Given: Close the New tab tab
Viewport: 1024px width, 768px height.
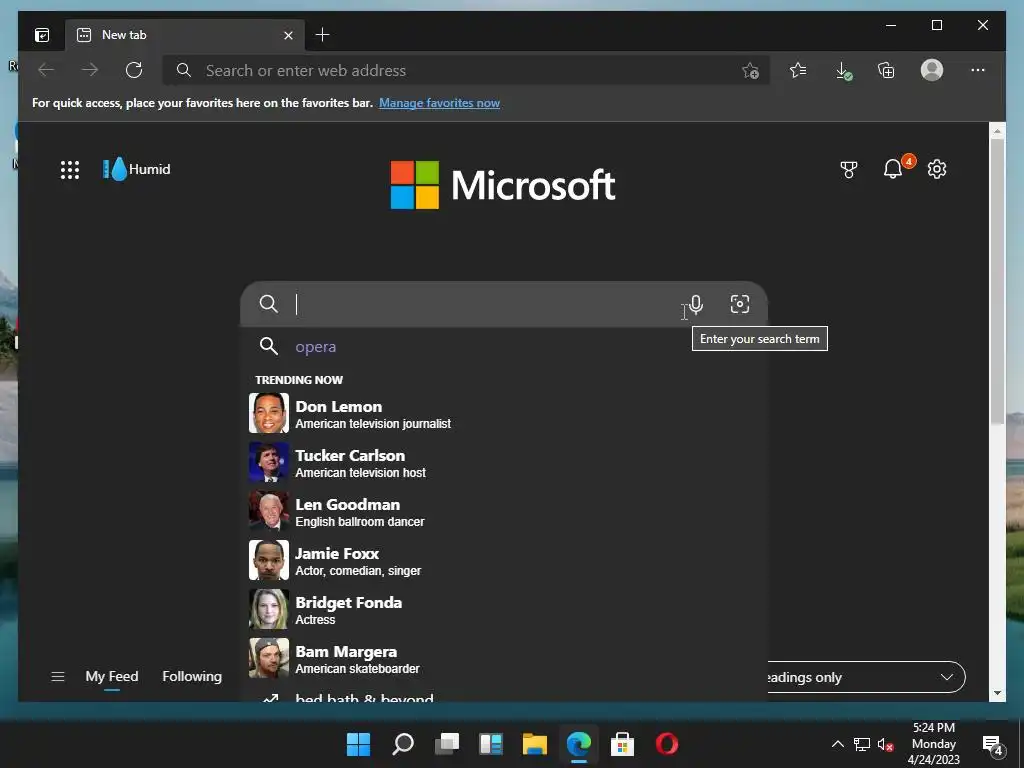Looking at the screenshot, I should pos(288,35).
